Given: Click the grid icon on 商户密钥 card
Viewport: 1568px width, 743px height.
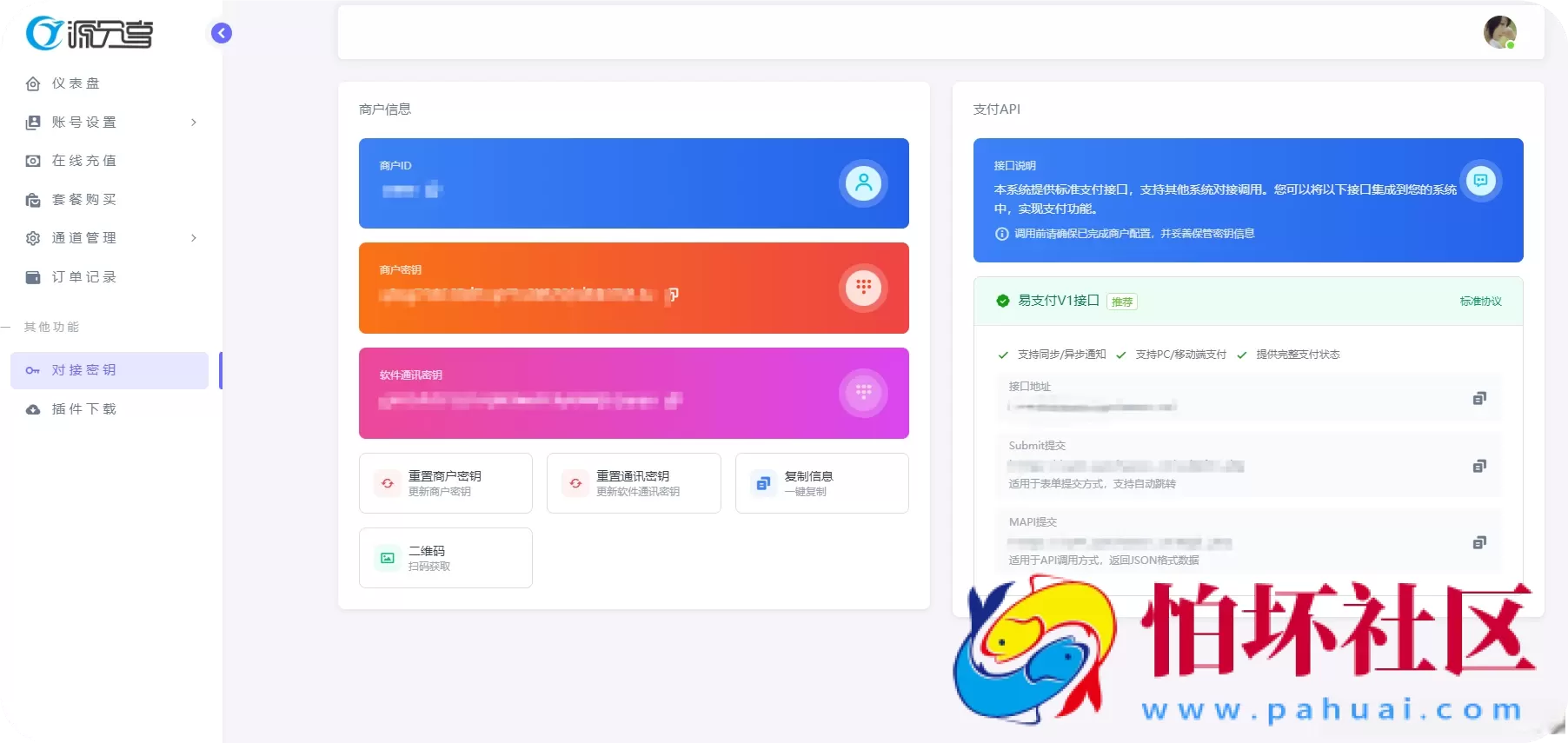Looking at the screenshot, I should [863, 288].
